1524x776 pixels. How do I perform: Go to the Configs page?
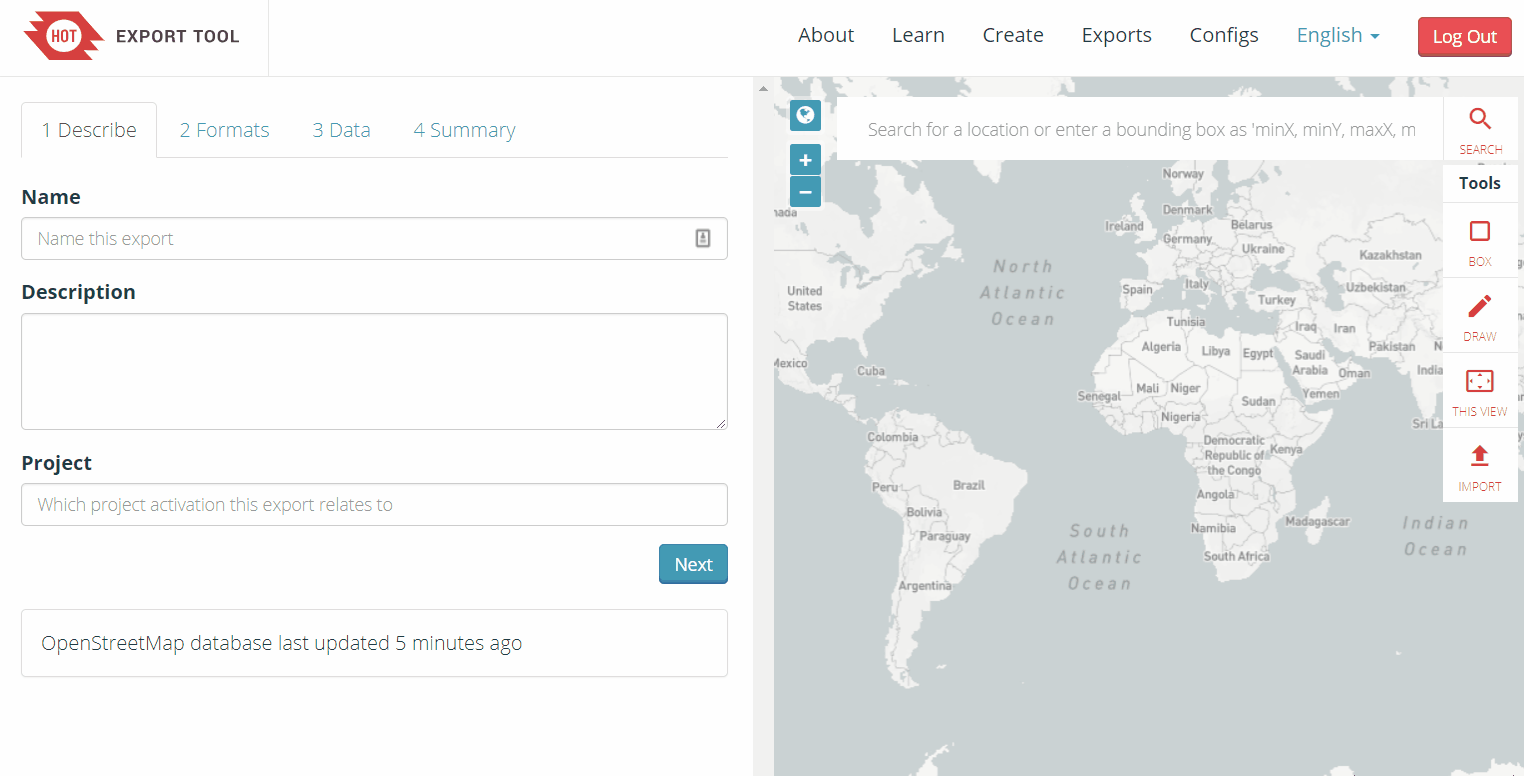coord(1224,36)
